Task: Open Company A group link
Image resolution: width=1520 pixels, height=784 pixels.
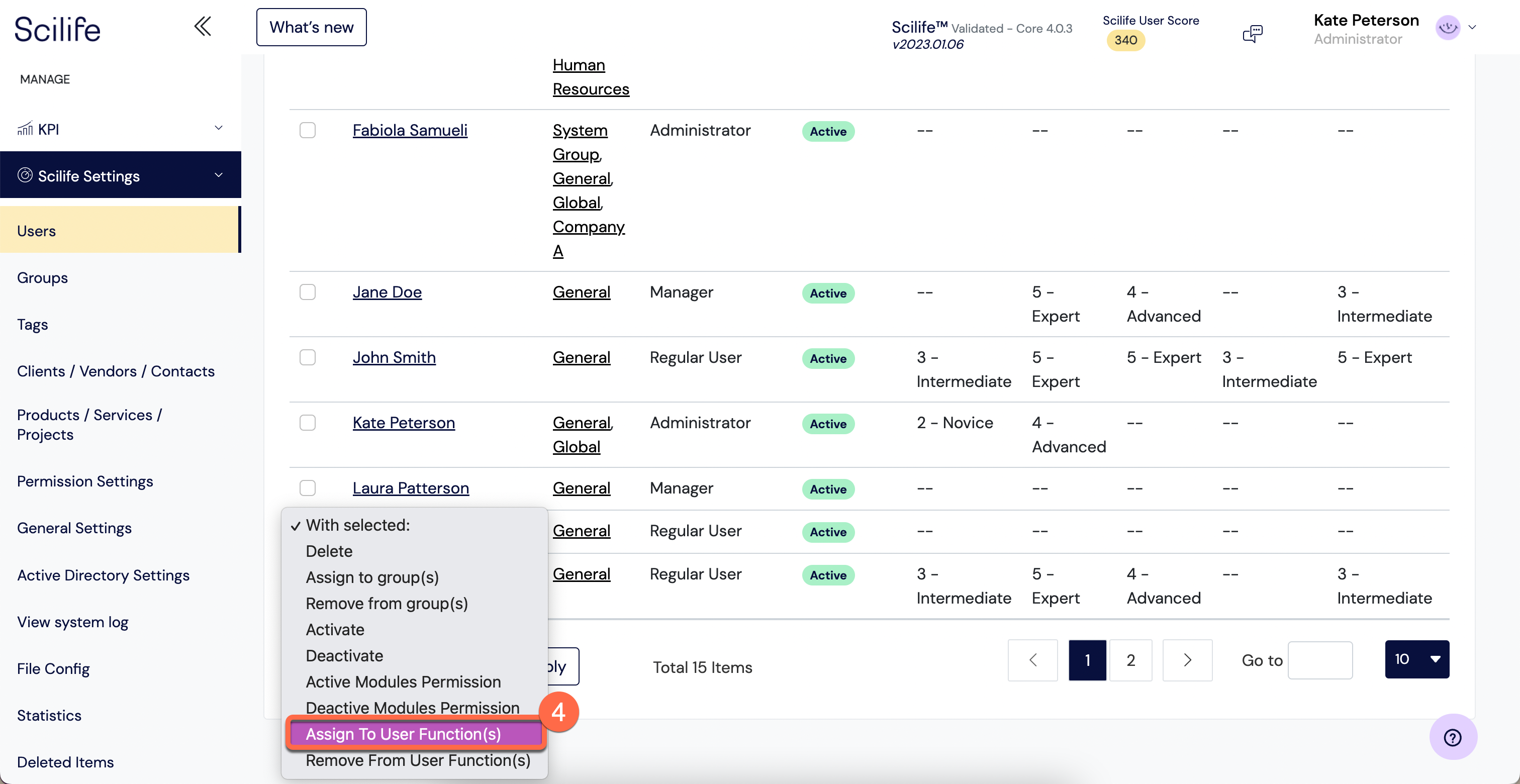Action: (588, 239)
